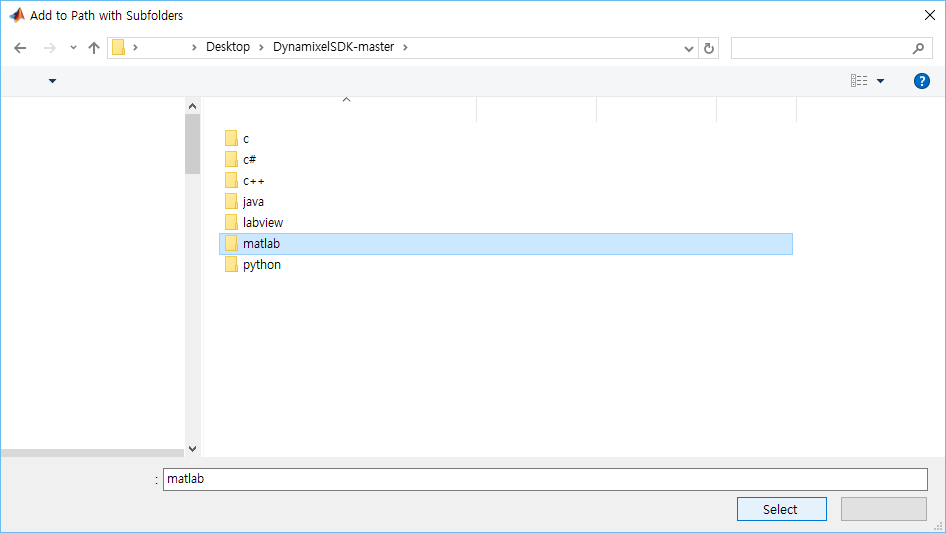The image size is (946, 533).
Task: Click the folder icon in the address bar
Action: [x=118, y=47]
